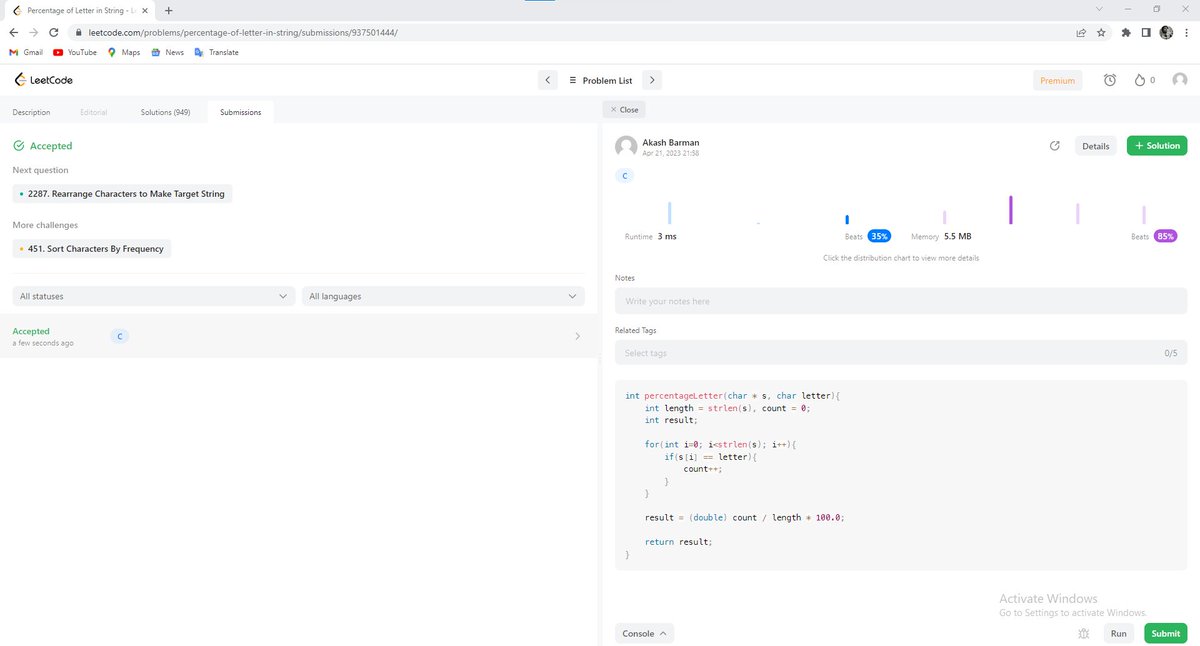Viewport: 1200px width, 646px height.
Task: Click the highlighted runtime distribution bar
Action: [x=847, y=219]
